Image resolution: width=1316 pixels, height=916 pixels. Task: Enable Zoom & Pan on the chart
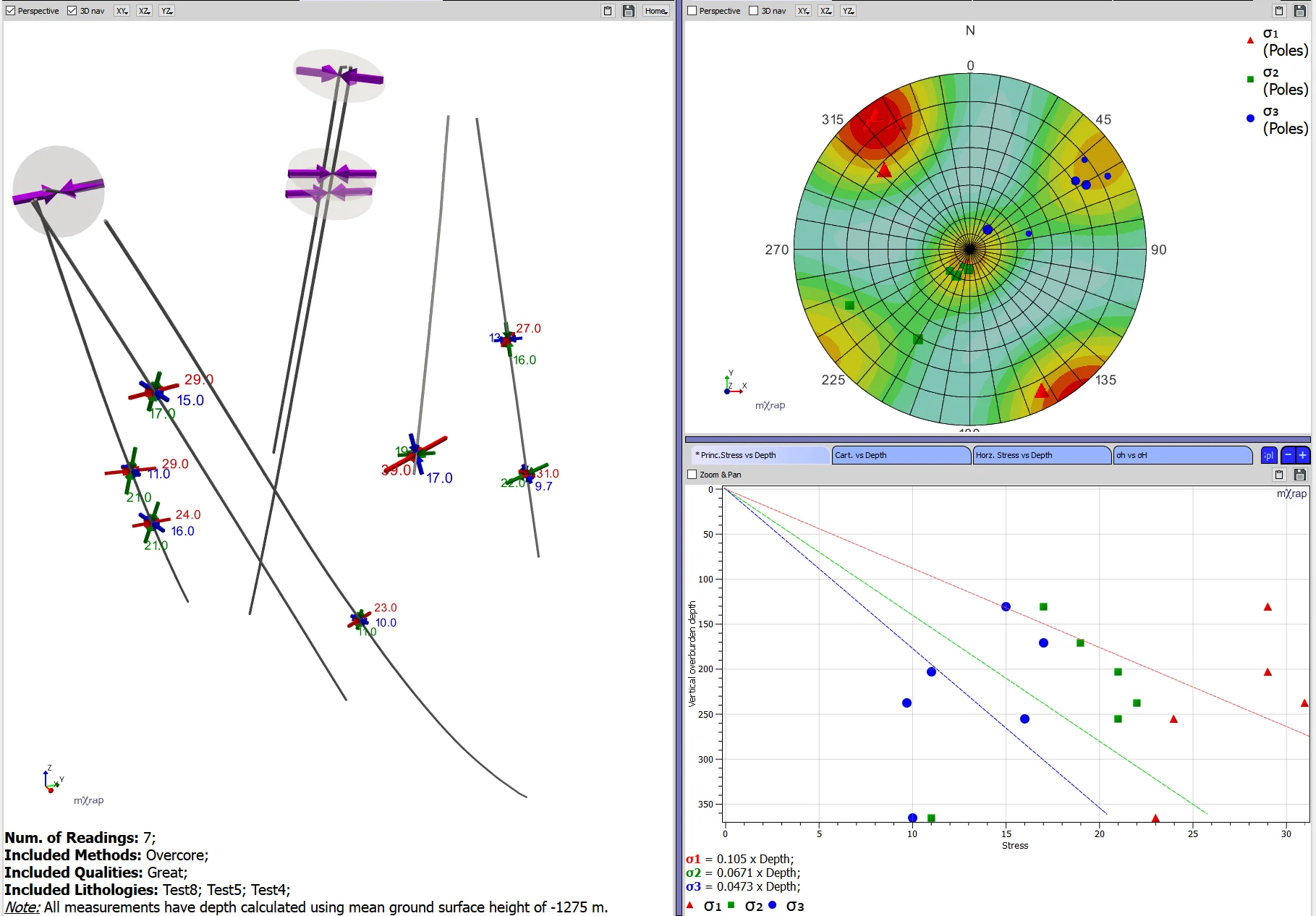click(692, 475)
